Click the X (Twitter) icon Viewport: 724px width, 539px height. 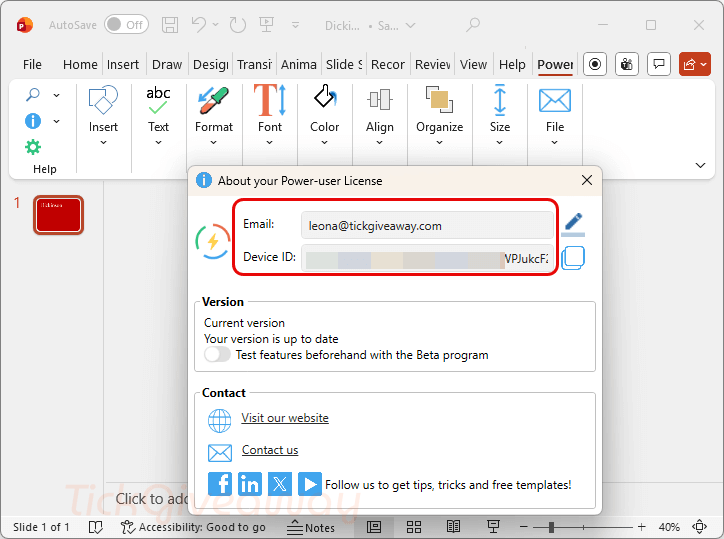click(x=280, y=484)
